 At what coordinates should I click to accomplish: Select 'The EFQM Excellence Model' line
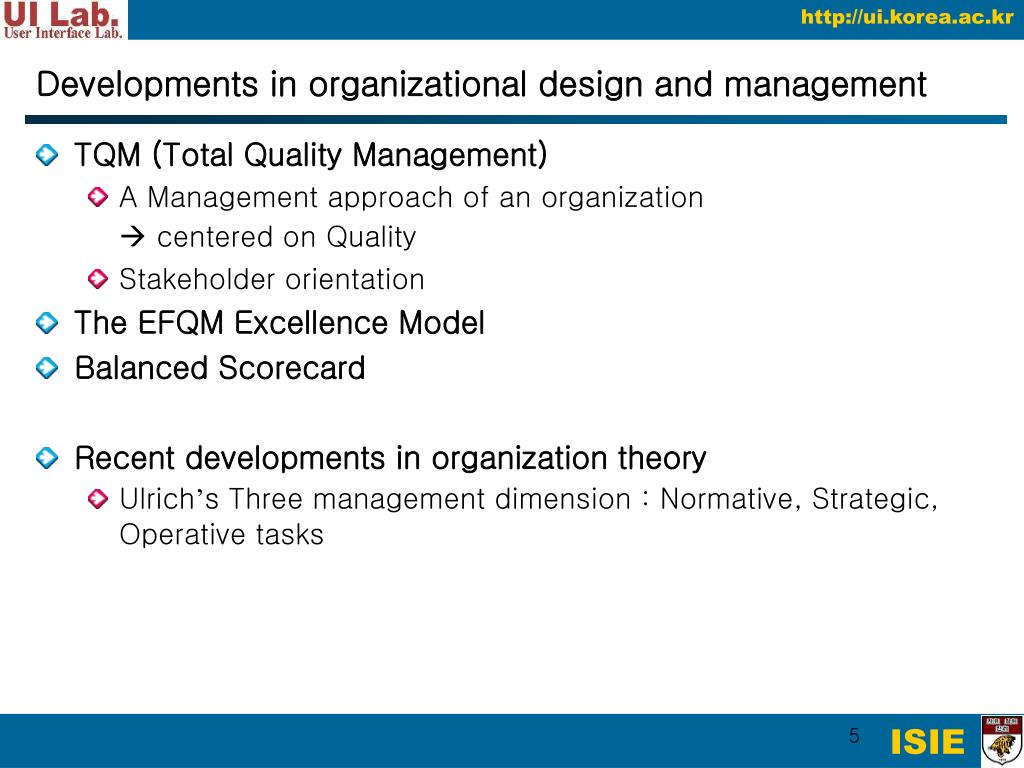pos(280,323)
